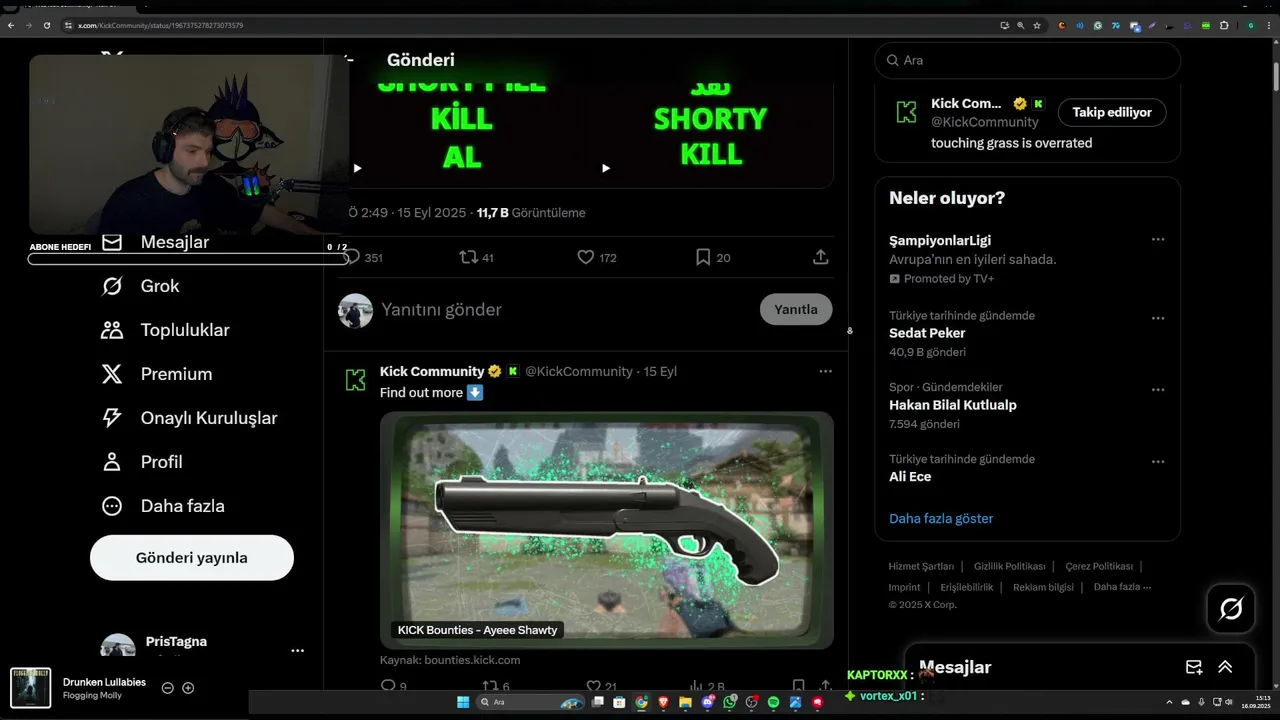Open the Çerez Politikası footer link
This screenshot has width=1280, height=720.
(x=1099, y=566)
